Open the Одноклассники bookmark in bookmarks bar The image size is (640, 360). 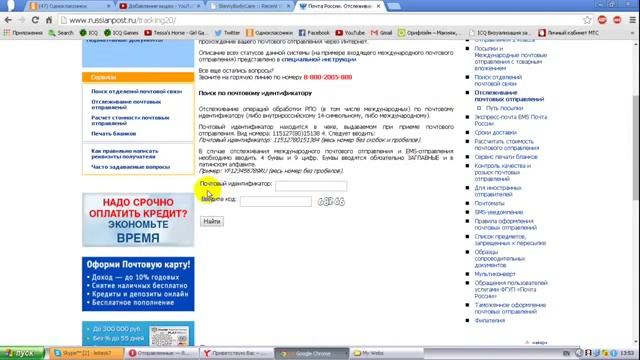coord(269,33)
